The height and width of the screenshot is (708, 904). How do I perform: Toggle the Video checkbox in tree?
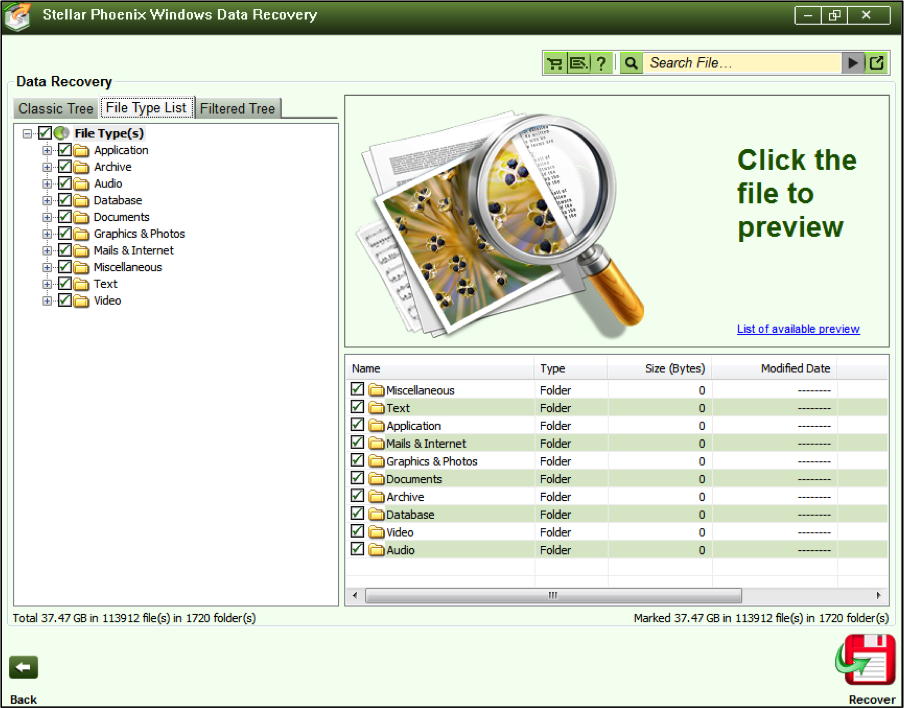click(65, 300)
